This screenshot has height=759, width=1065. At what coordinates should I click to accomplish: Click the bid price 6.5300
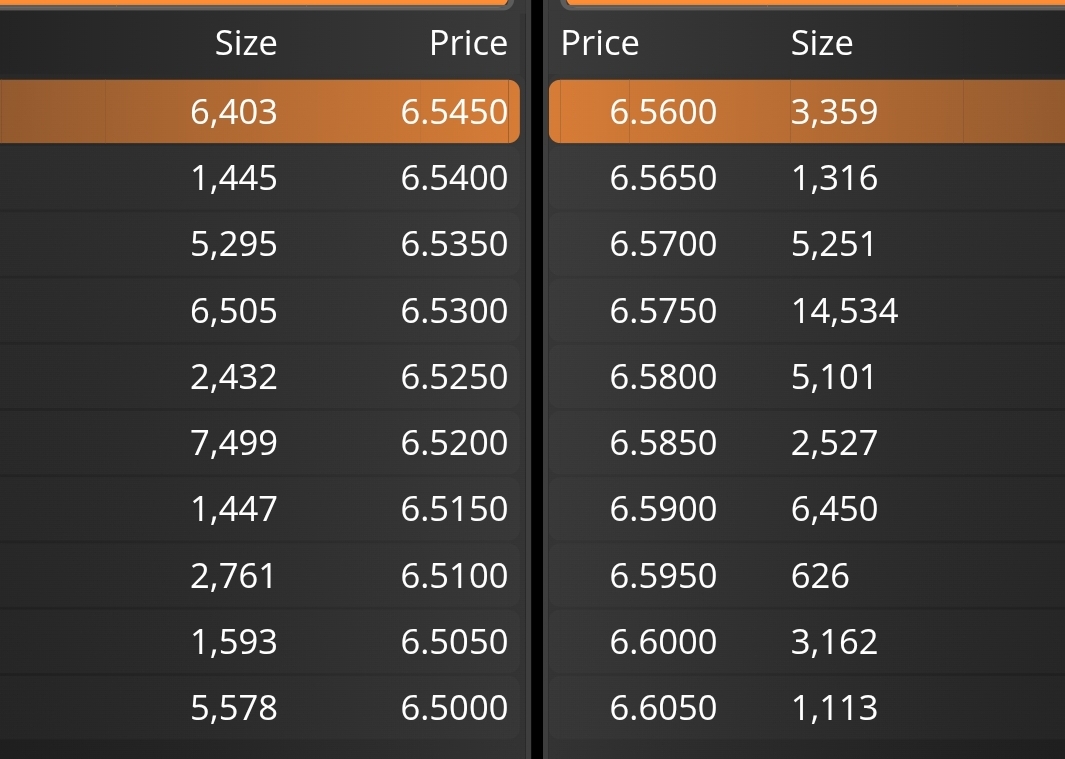click(454, 311)
